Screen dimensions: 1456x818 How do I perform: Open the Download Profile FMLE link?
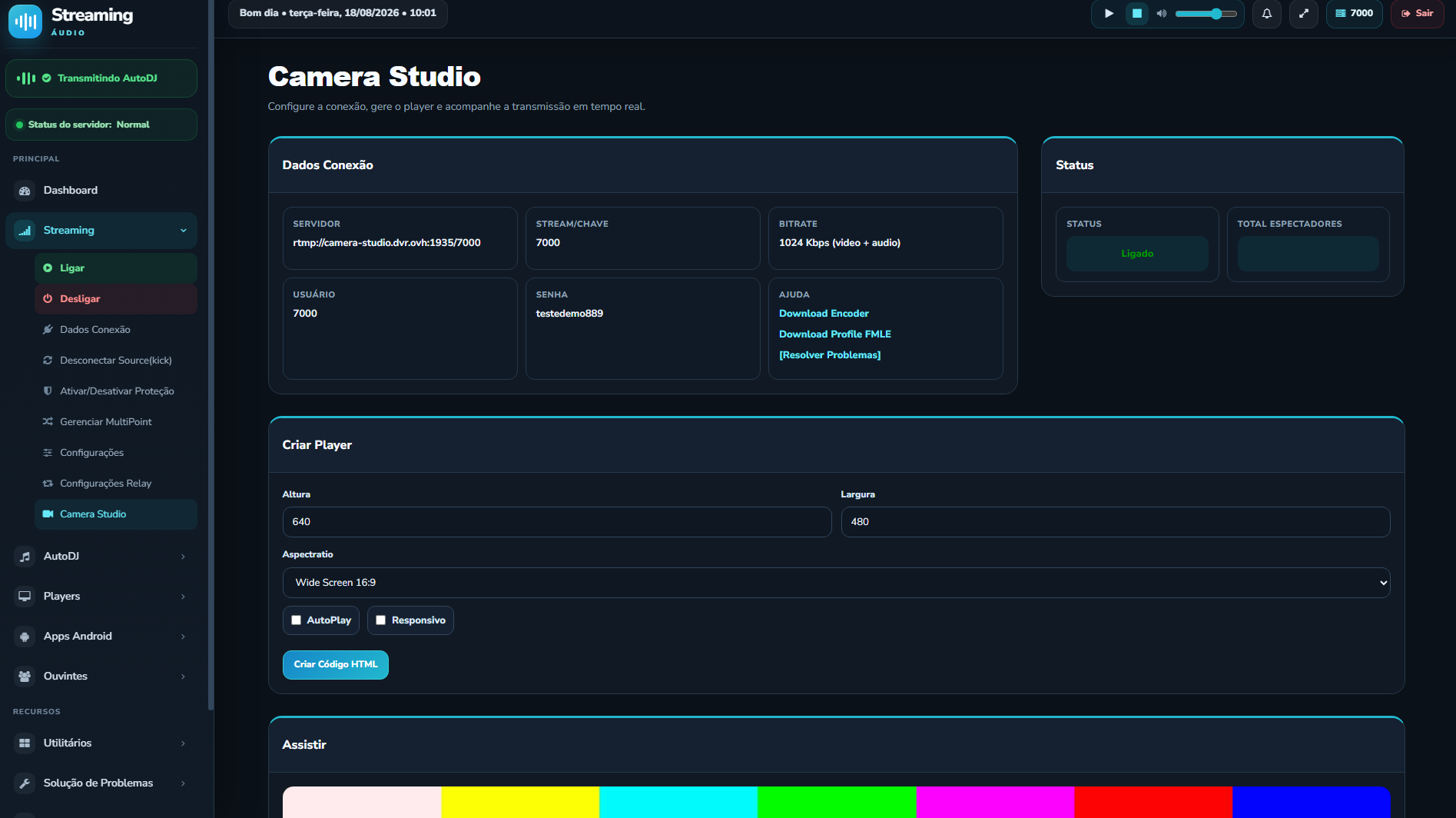point(835,334)
